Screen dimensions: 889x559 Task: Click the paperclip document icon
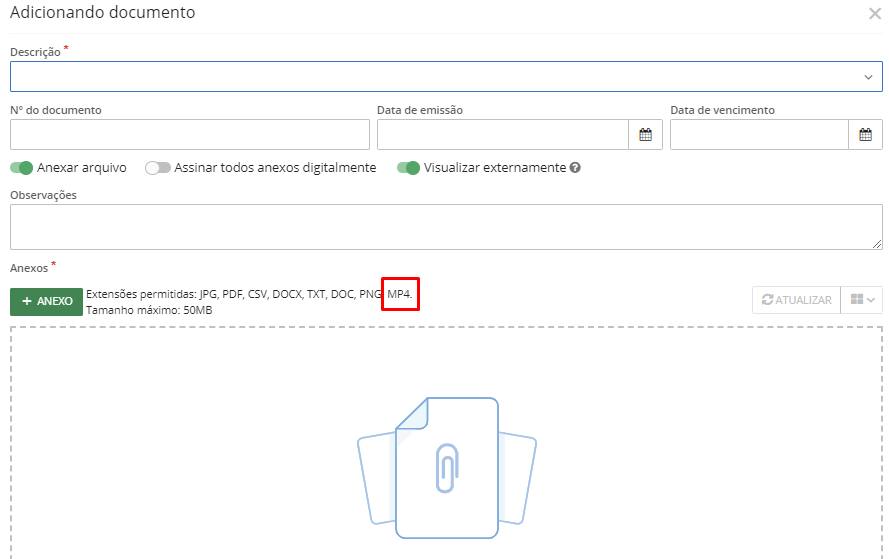(x=446, y=468)
